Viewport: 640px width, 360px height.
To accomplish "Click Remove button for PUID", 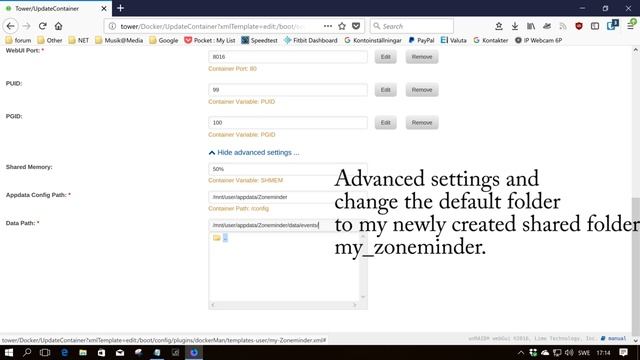I will click(x=422, y=90).
